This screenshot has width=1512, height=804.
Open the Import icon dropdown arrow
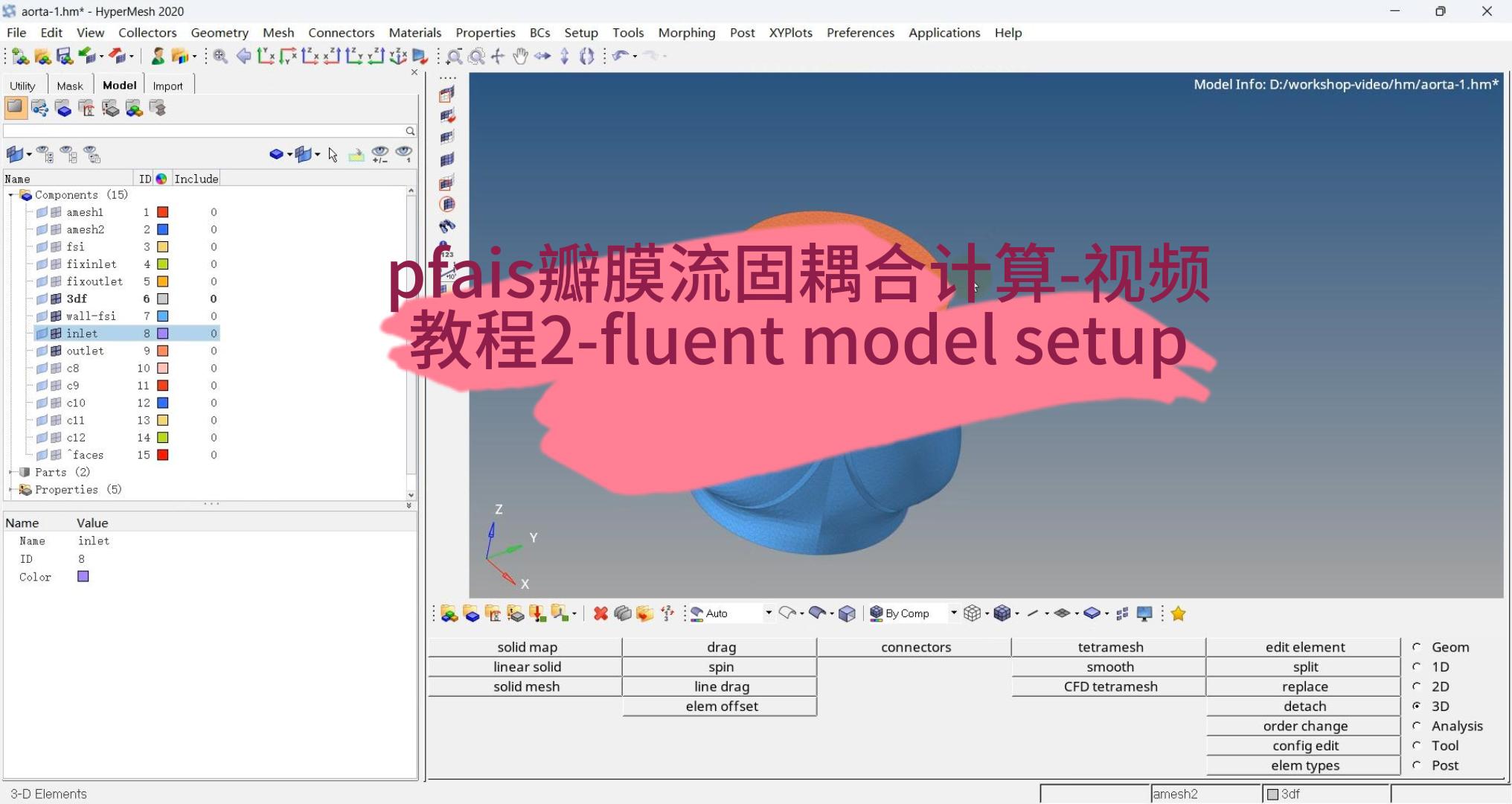click(x=101, y=56)
